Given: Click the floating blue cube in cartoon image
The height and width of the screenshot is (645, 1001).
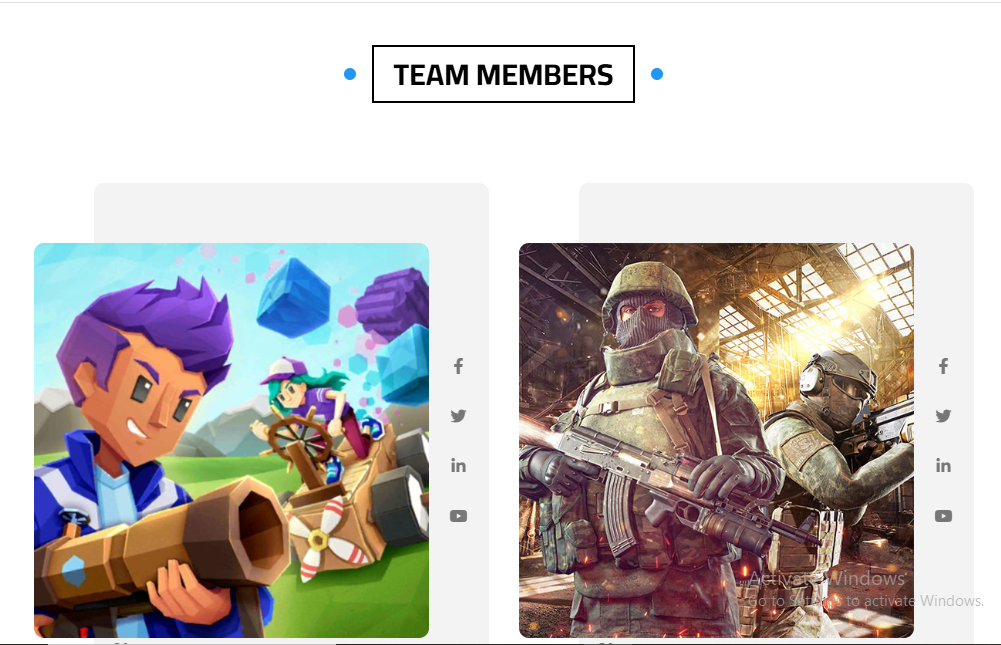Looking at the screenshot, I should pyautogui.click(x=294, y=297).
